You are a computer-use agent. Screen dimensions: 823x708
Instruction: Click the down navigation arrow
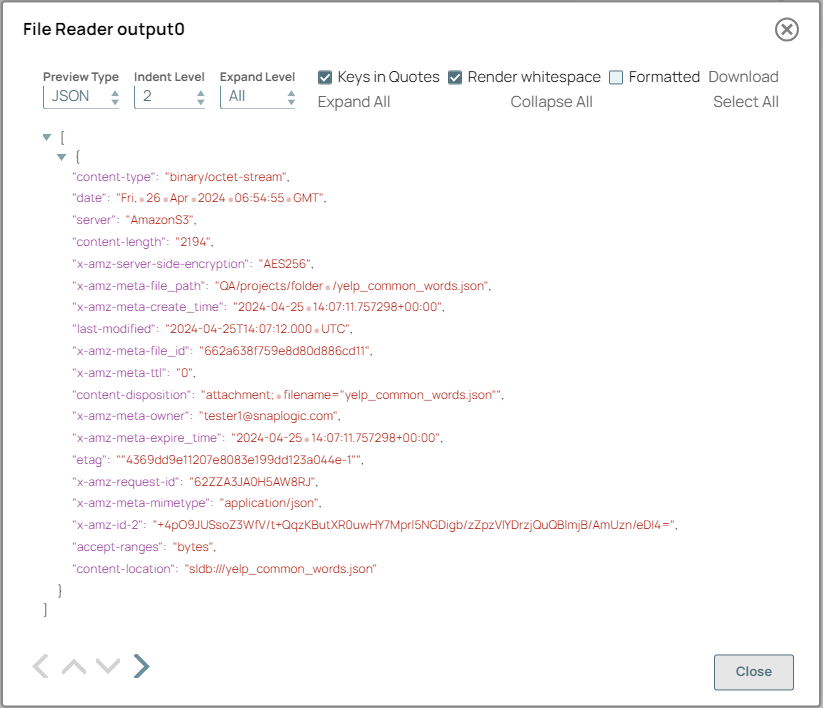click(x=107, y=666)
